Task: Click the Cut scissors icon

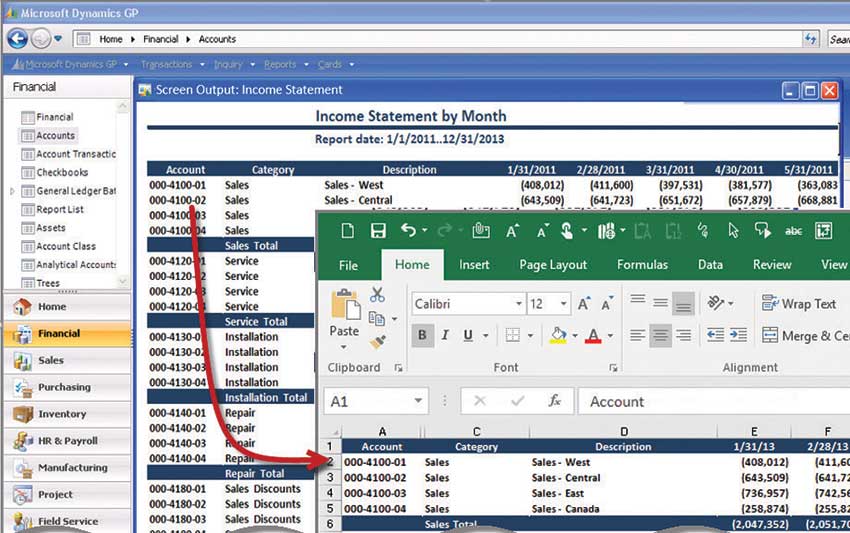Action: [x=377, y=295]
